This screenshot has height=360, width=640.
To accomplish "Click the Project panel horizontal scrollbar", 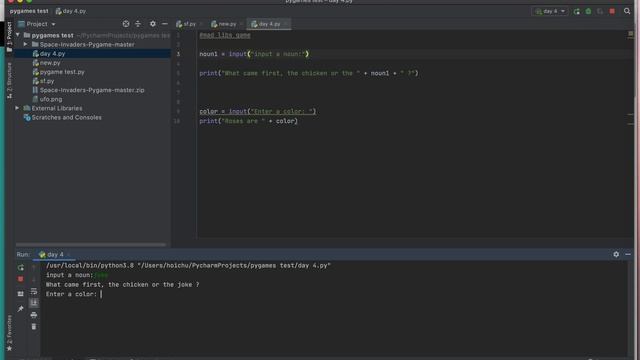I will [x=91, y=244].
